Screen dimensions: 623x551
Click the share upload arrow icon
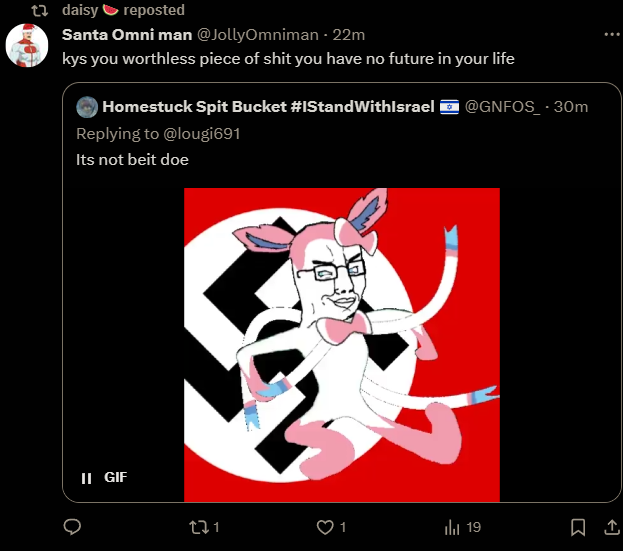pyautogui.click(x=612, y=527)
